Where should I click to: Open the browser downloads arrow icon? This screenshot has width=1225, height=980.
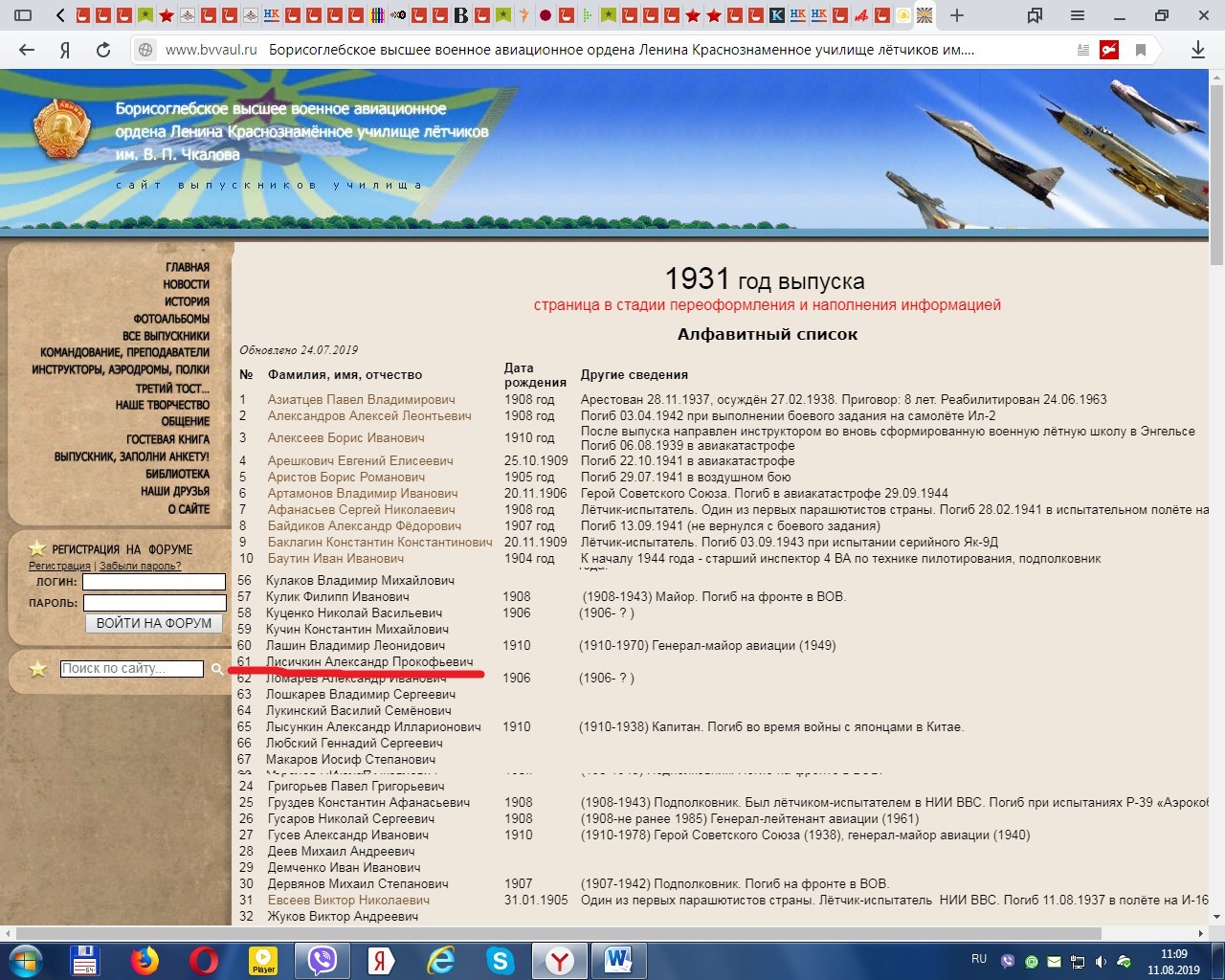click(x=1197, y=51)
